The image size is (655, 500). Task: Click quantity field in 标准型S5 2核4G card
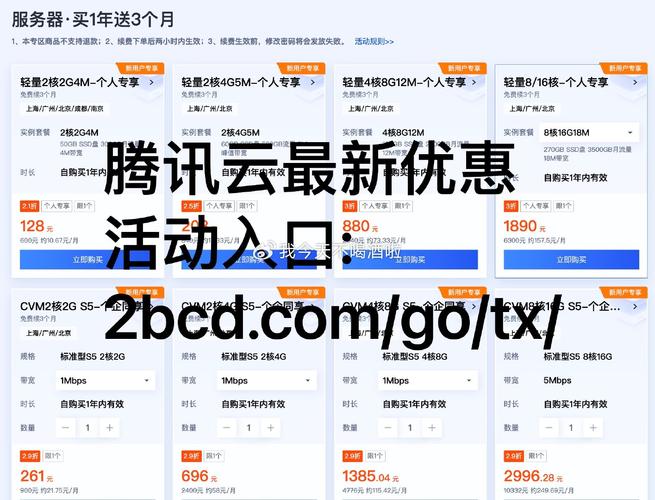click(249, 428)
